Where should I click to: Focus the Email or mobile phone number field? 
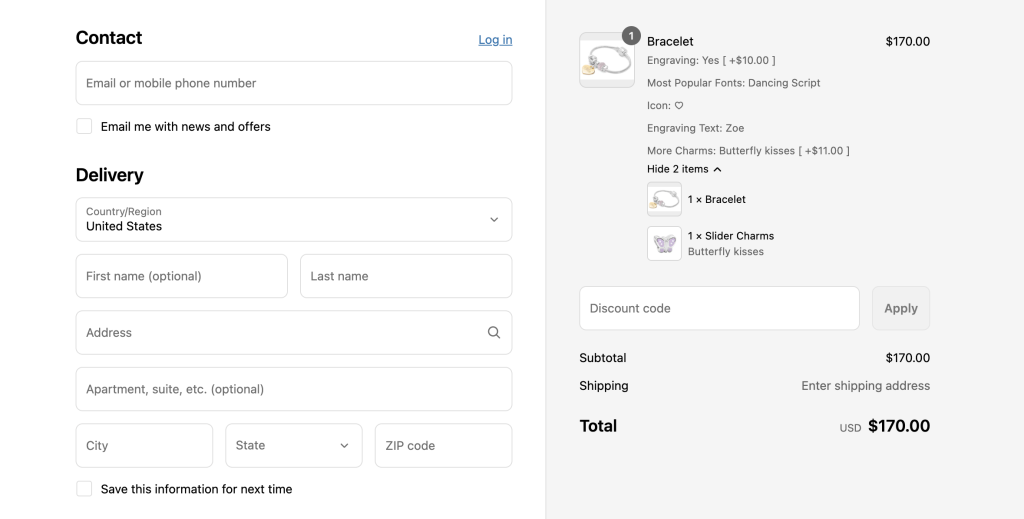pyautogui.click(x=294, y=83)
